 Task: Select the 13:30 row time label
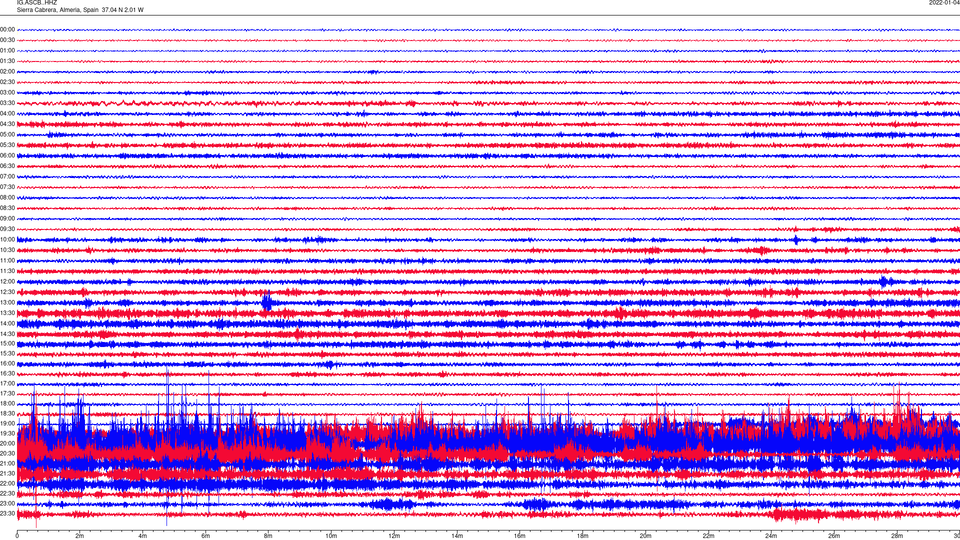(7, 313)
